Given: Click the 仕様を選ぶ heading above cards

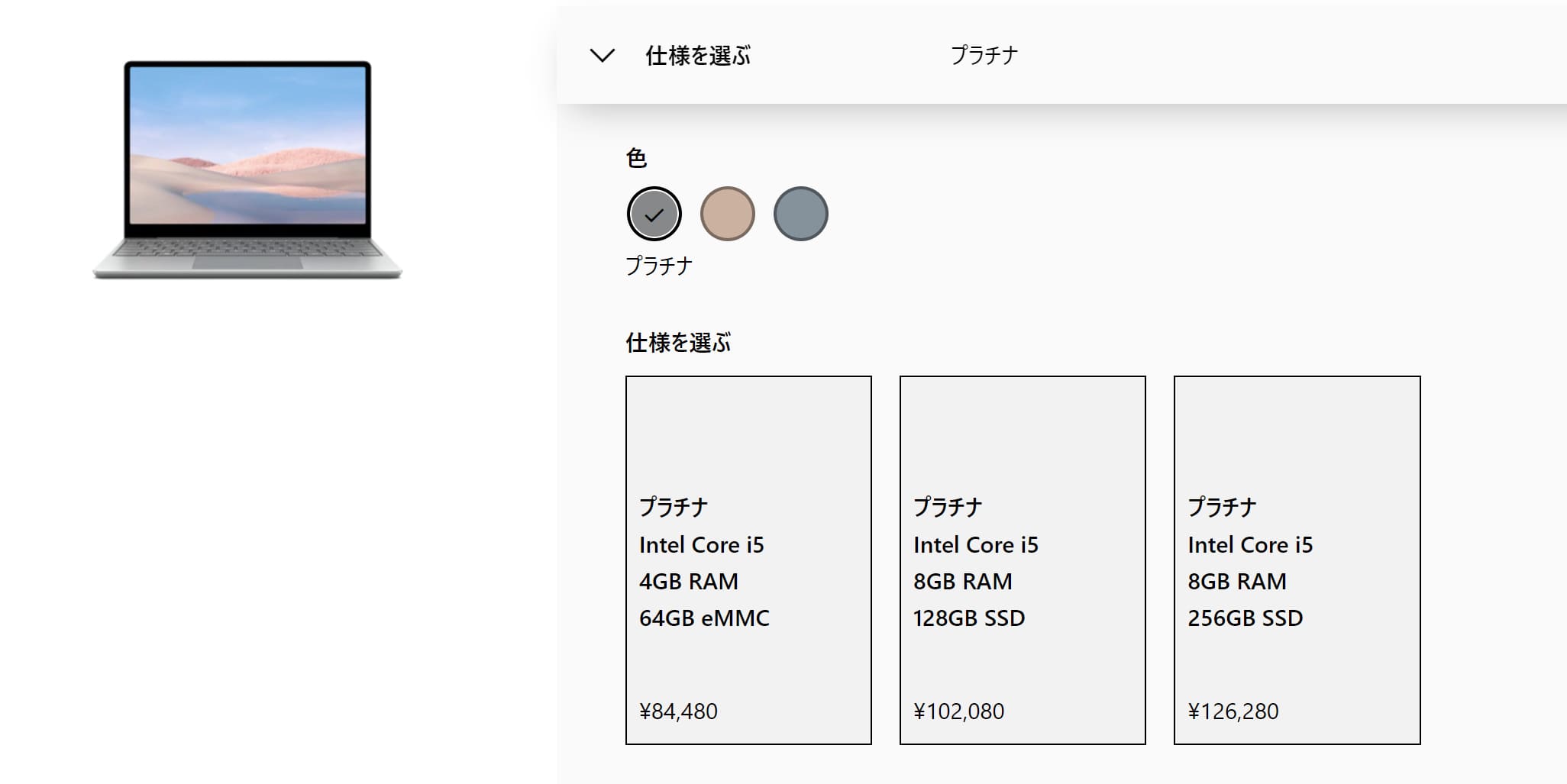Looking at the screenshot, I should tap(678, 343).
